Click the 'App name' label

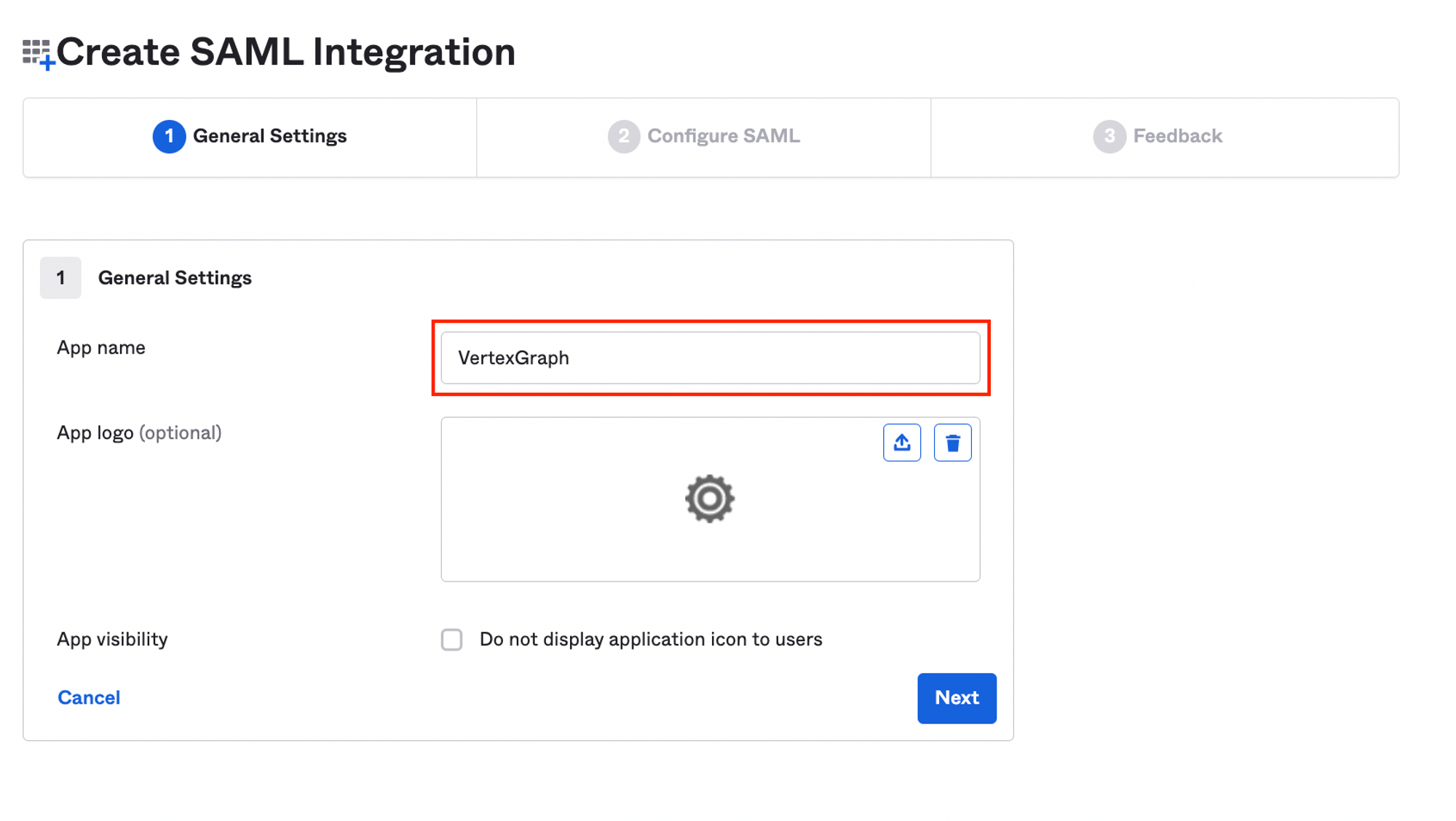coord(101,348)
